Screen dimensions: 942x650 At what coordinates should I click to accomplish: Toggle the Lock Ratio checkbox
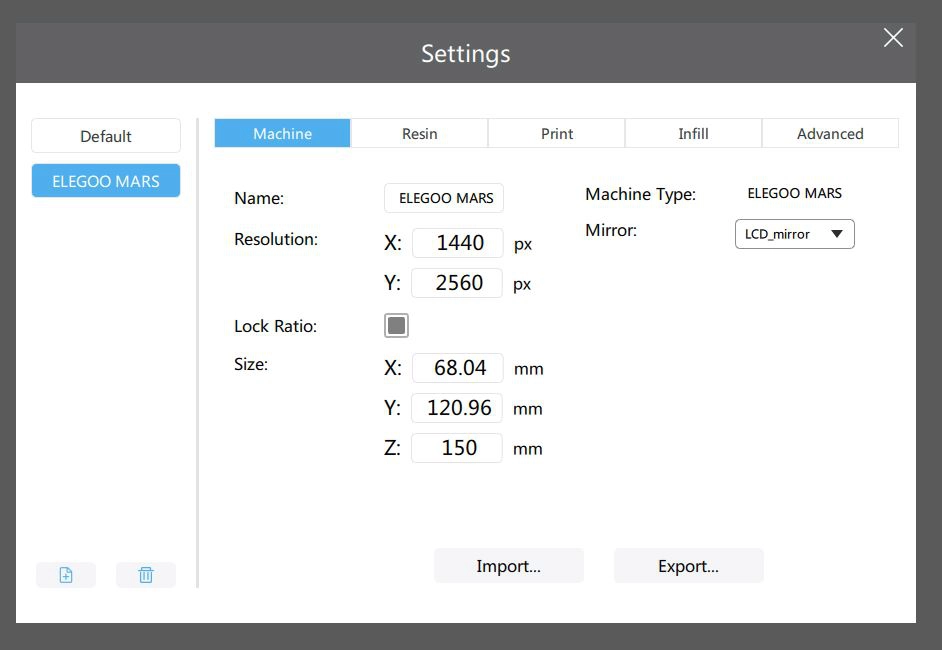(397, 326)
